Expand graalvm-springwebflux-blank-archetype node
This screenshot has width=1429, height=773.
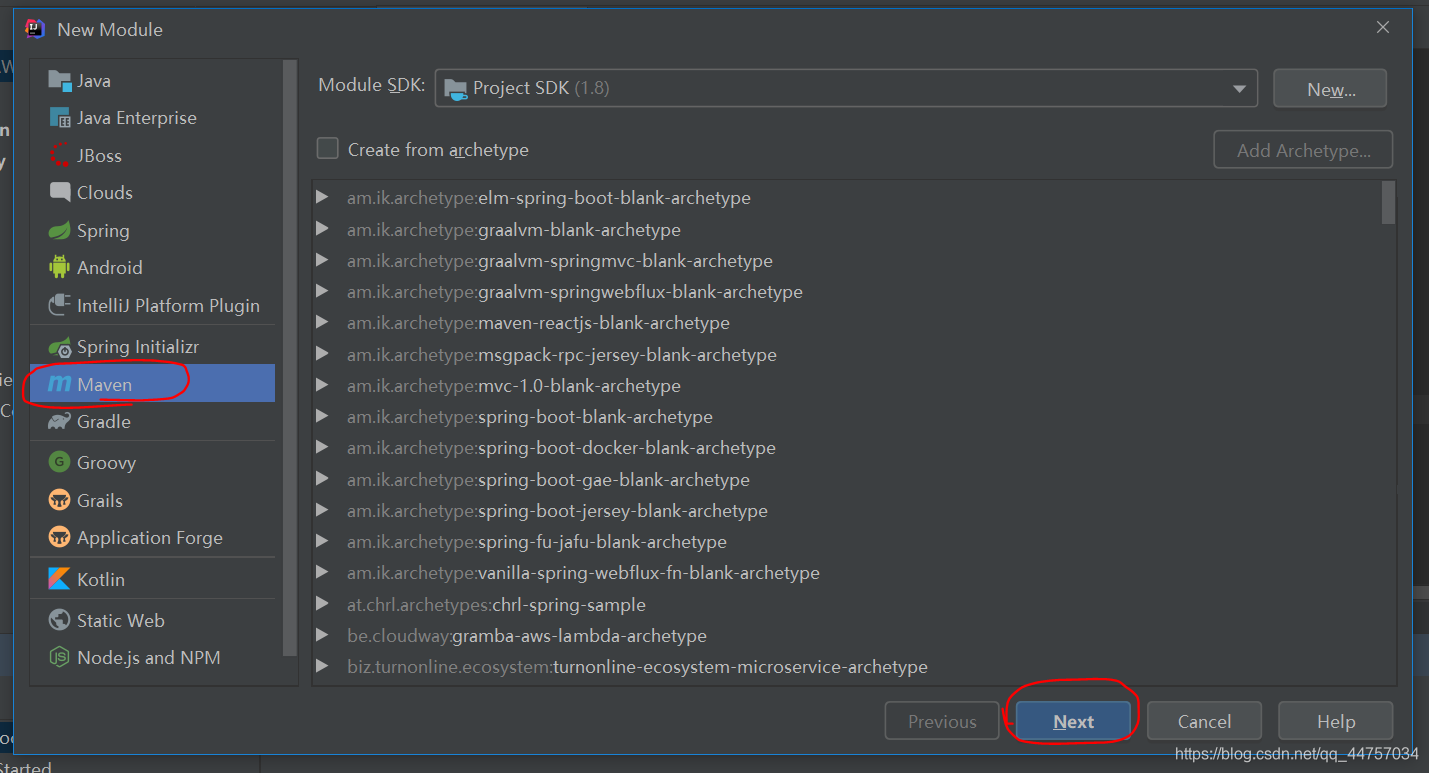322,291
